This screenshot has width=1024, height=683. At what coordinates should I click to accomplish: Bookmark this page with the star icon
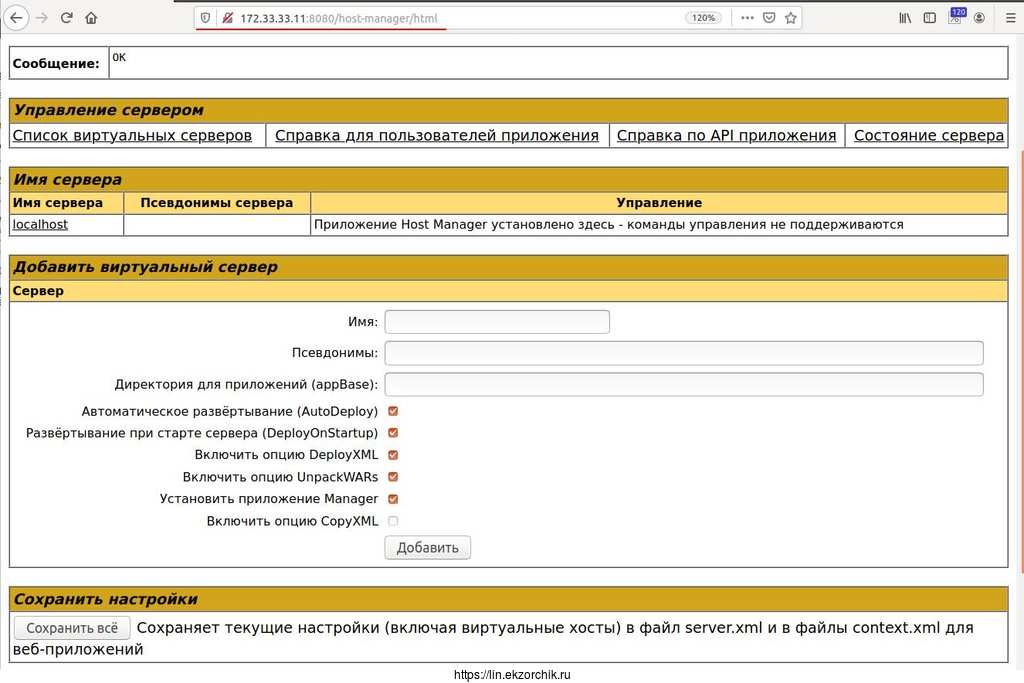pyautogui.click(x=791, y=18)
